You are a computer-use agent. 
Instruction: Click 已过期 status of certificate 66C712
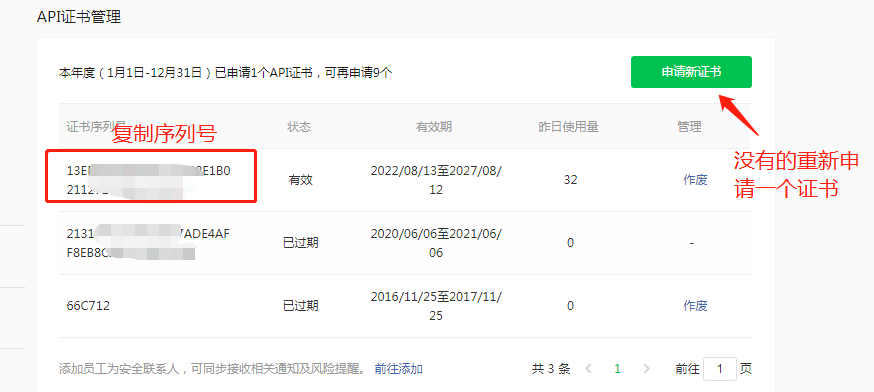300,306
